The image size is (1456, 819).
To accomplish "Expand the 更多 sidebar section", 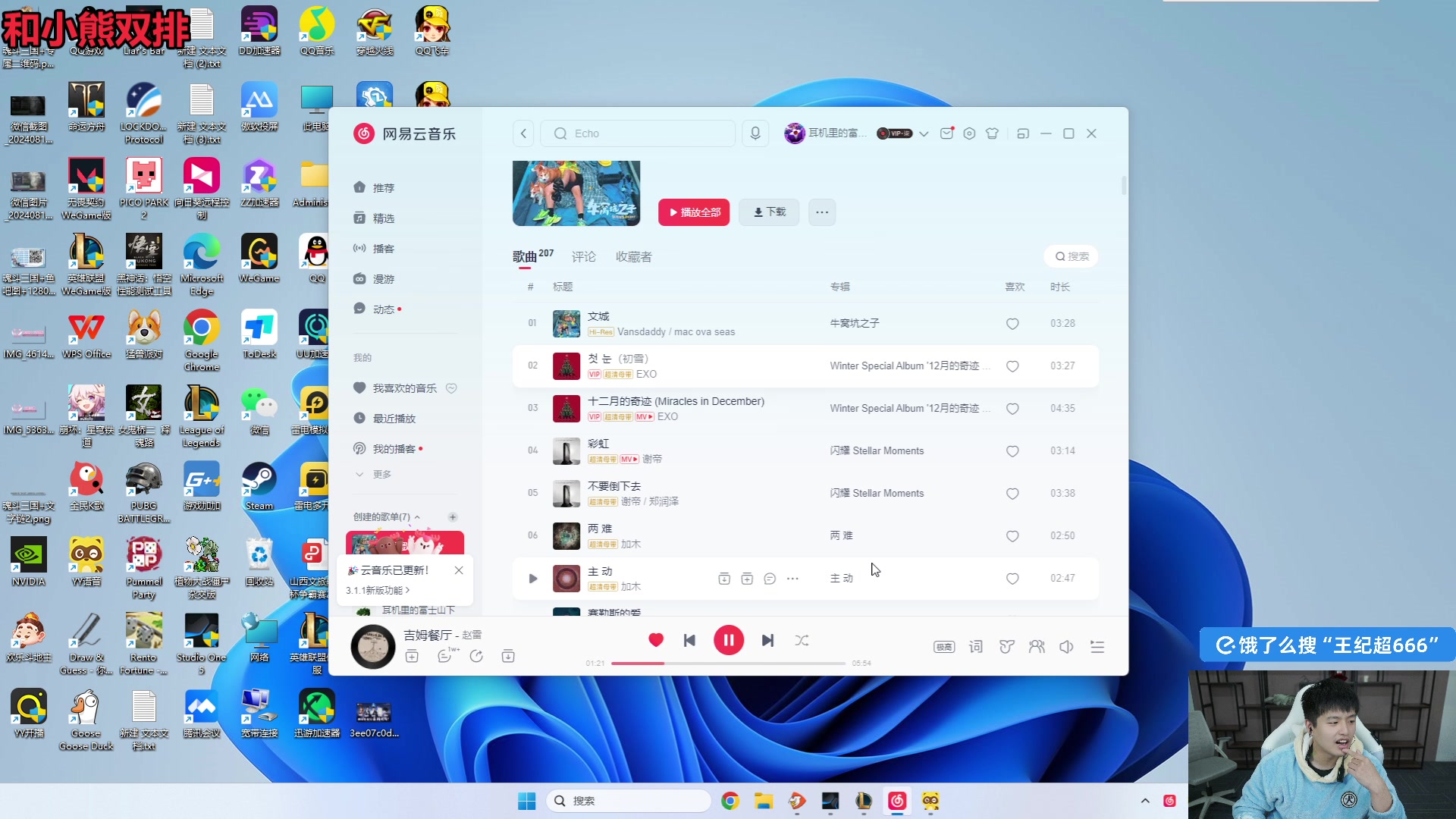I will (x=374, y=474).
